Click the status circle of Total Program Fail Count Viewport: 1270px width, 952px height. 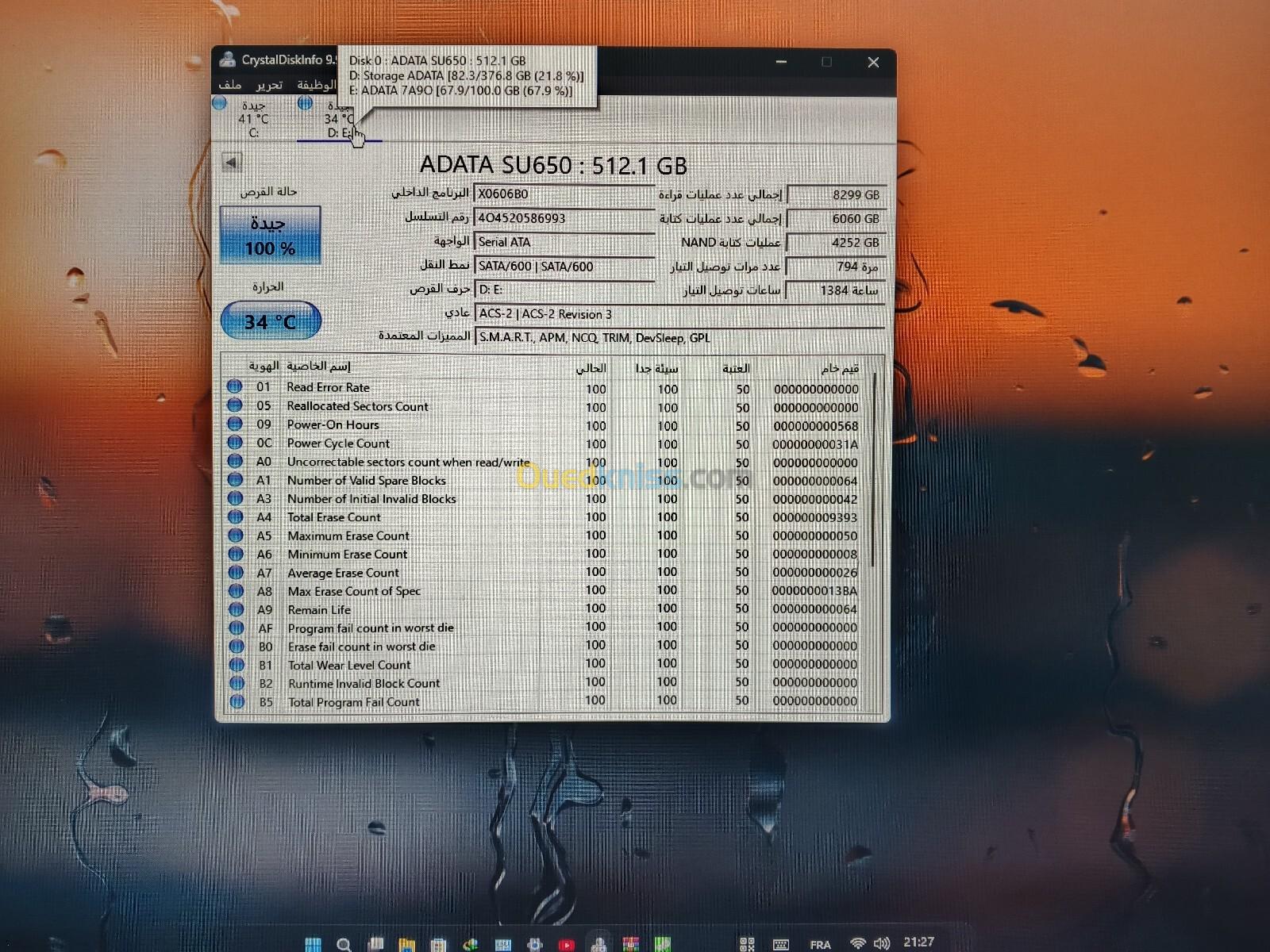click(237, 701)
